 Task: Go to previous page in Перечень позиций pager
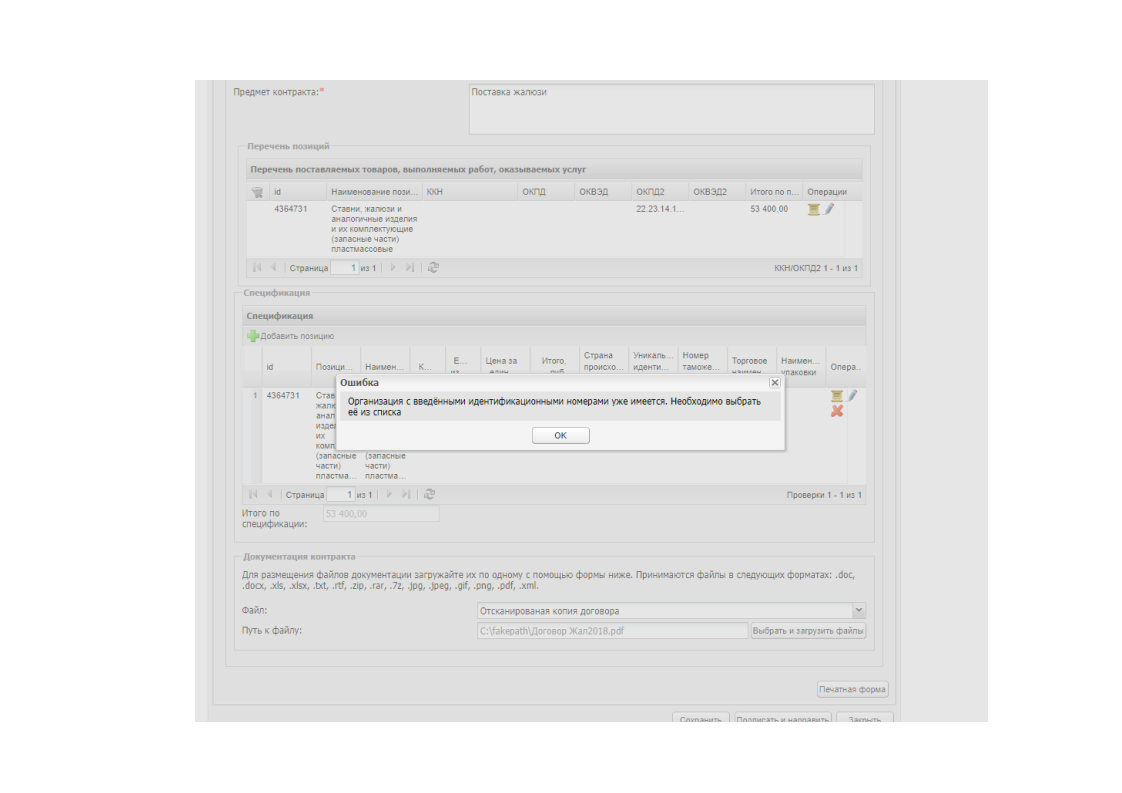tap(273, 268)
